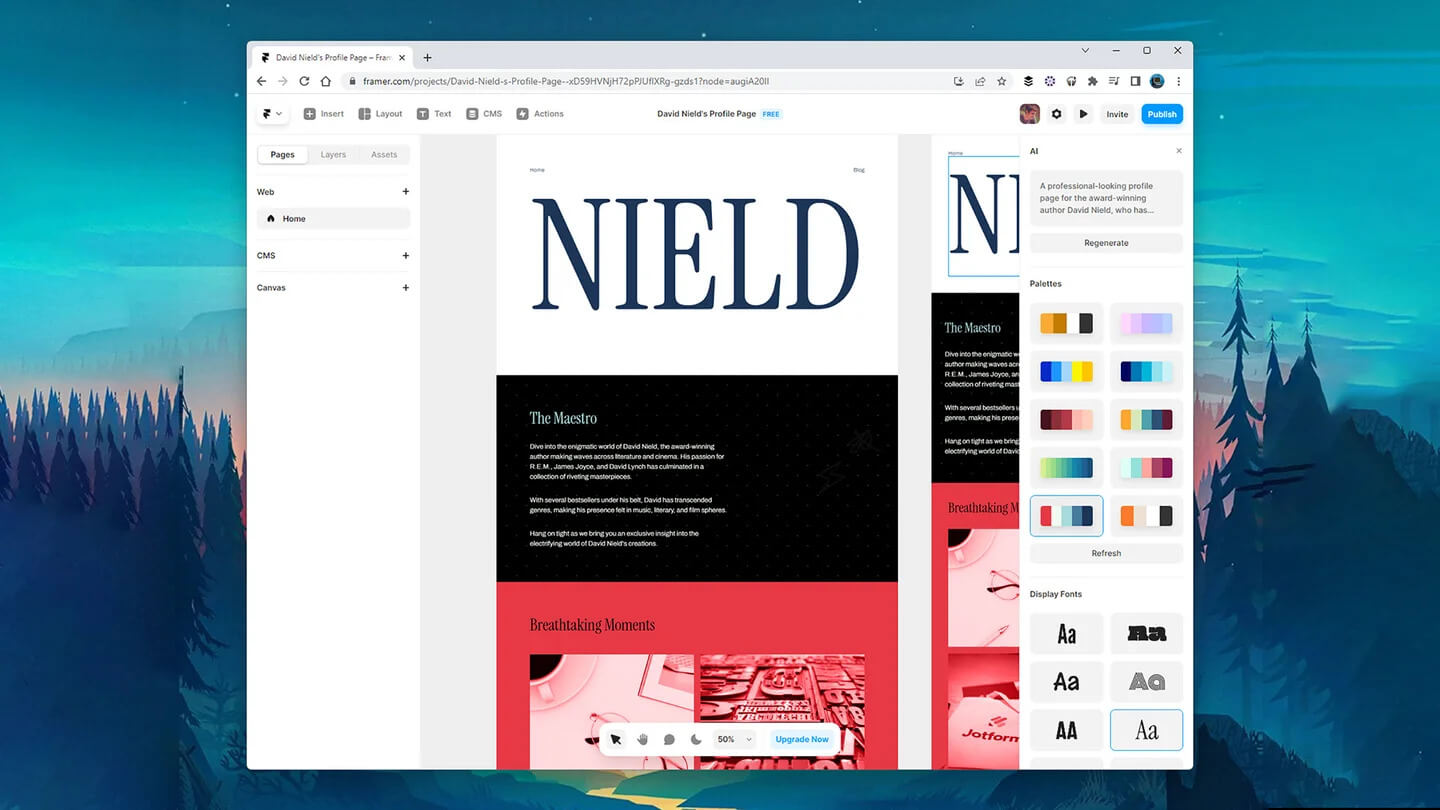The image size is (1440, 810).
Task: Click the Publish button
Action: (x=1161, y=113)
